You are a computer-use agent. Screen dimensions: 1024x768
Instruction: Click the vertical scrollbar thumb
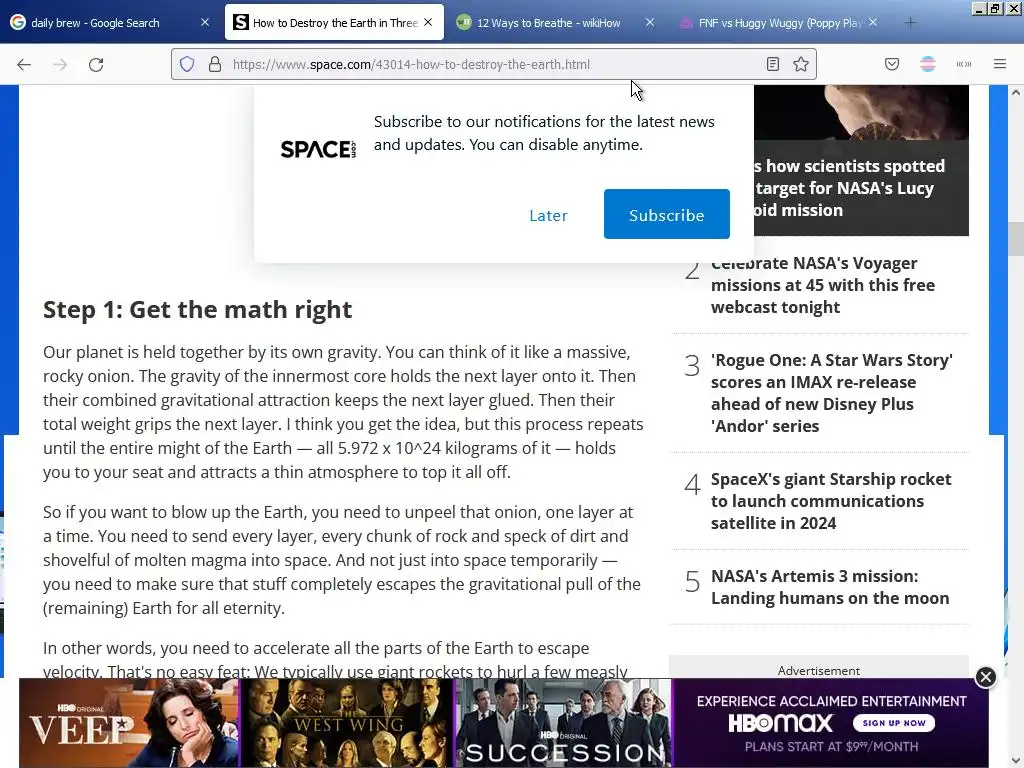(x=1016, y=238)
